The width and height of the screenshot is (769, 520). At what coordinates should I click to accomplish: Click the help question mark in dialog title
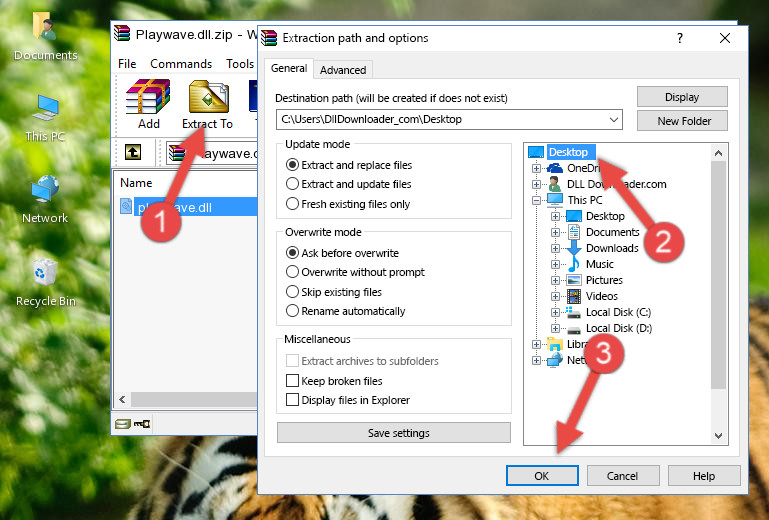[x=680, y=38]
